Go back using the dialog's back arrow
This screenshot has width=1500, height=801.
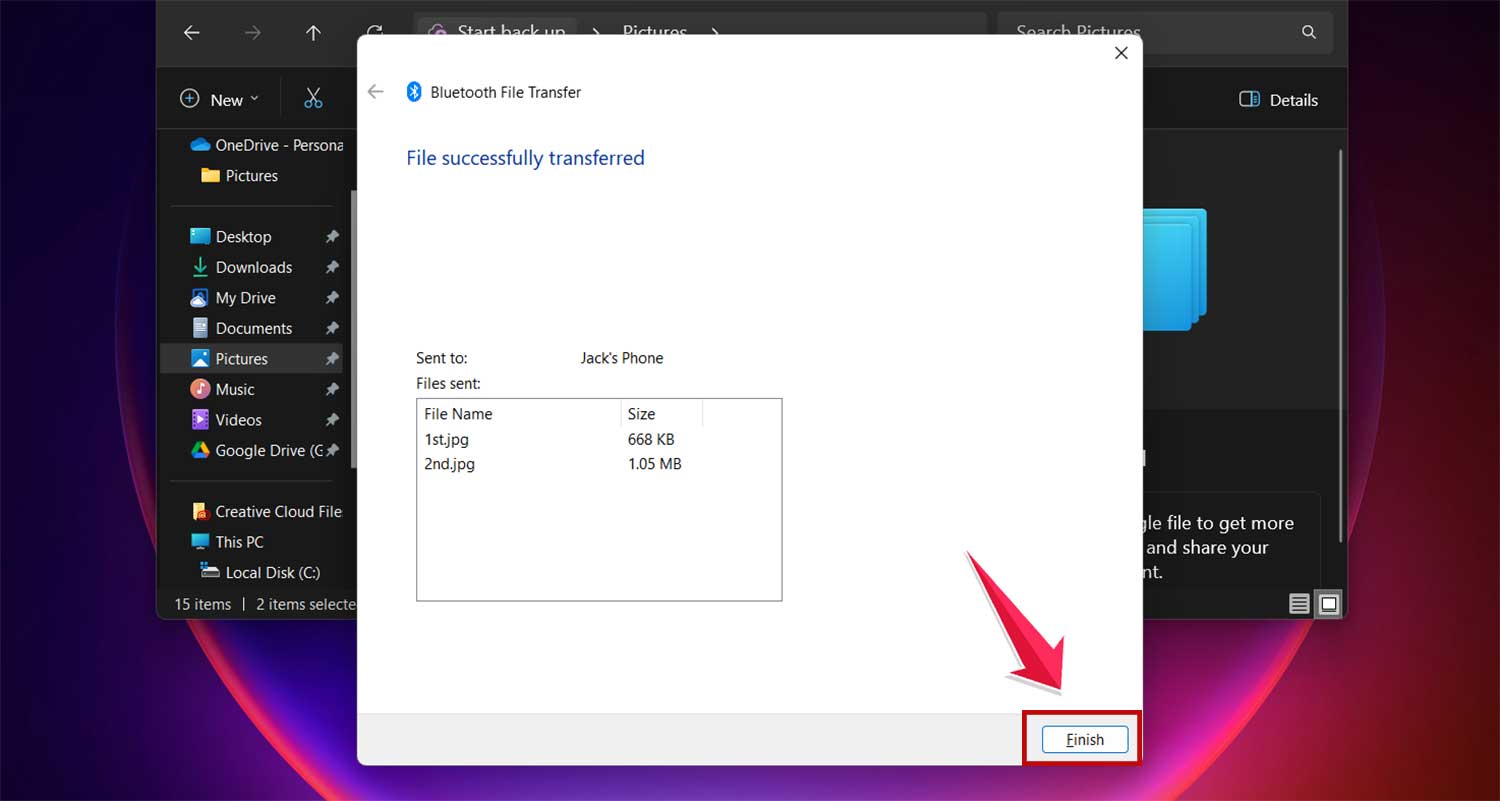coord(375,91)
